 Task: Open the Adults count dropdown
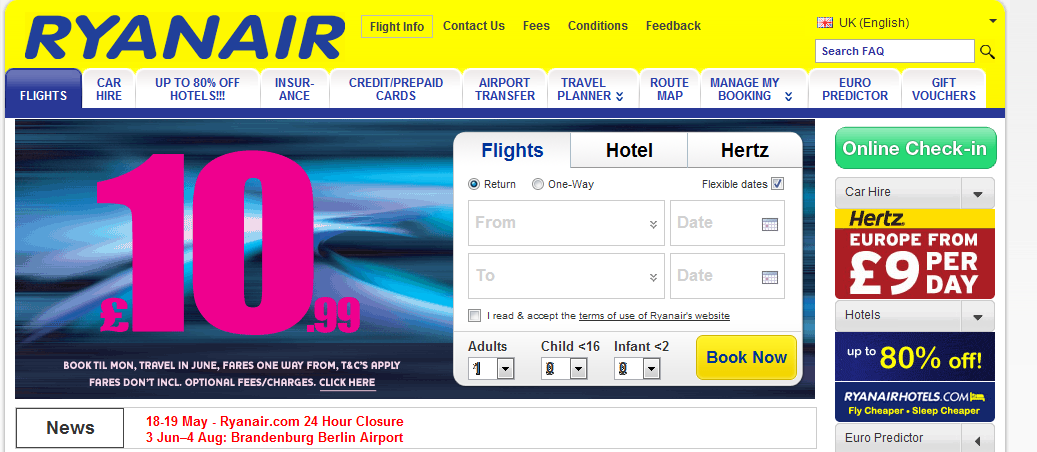coord(491,369)
